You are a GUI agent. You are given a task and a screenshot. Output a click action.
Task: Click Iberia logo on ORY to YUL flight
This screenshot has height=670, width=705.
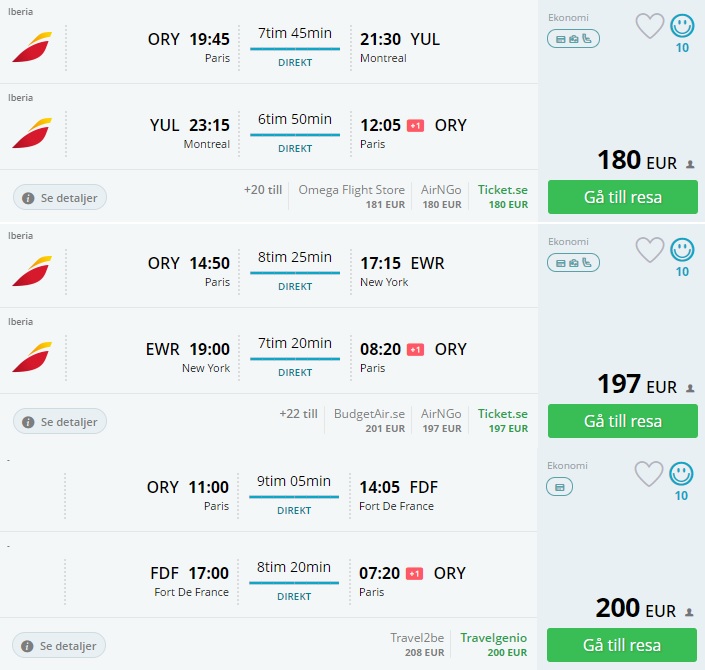[x=32, y=47]
